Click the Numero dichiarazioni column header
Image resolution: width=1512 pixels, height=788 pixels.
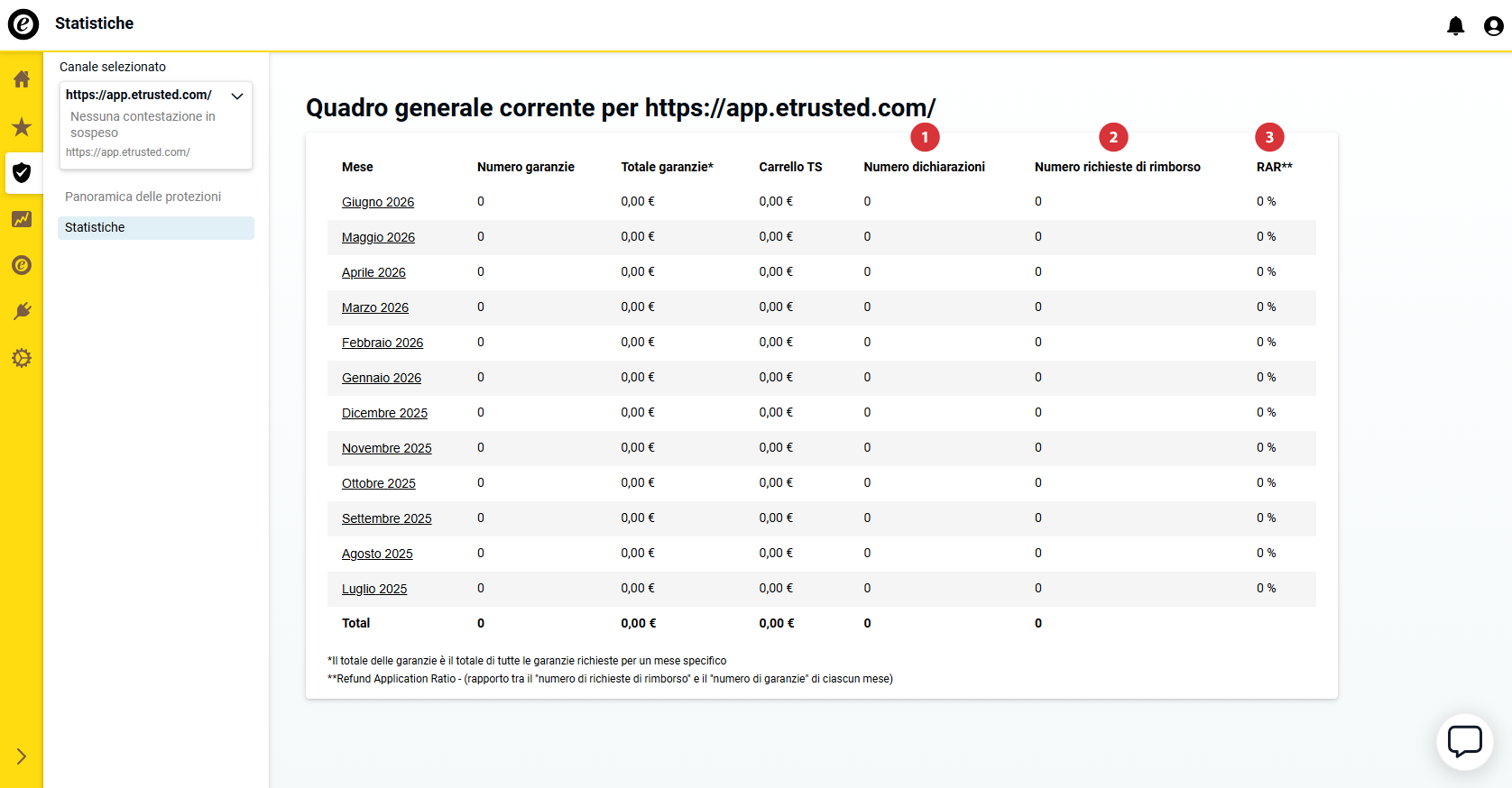click(924, 167)
